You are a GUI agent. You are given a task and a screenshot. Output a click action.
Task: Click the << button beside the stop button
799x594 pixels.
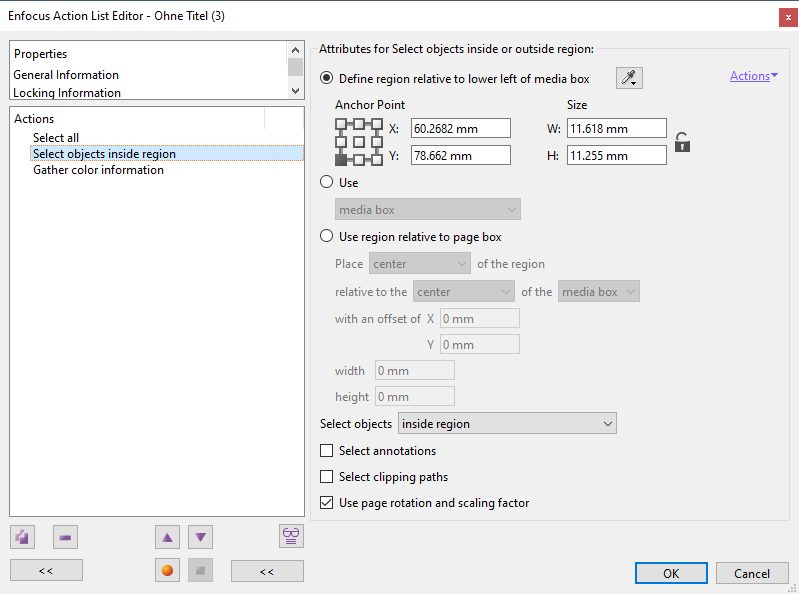[x=267, y=571]
